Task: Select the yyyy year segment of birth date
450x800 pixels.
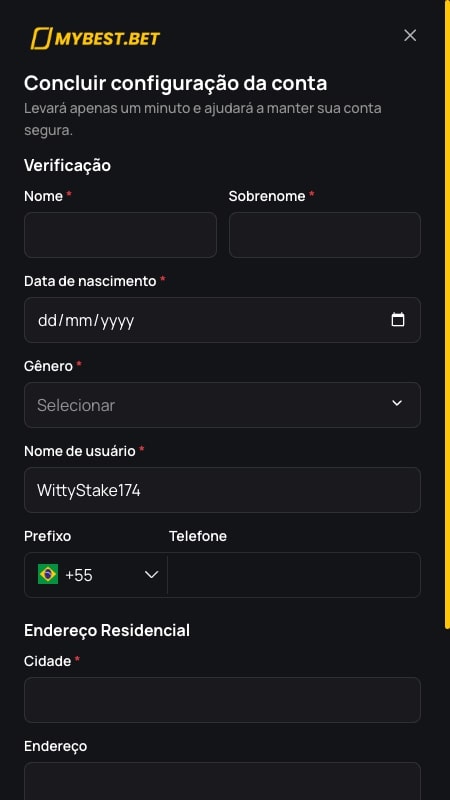Action: tap(117, 321)
